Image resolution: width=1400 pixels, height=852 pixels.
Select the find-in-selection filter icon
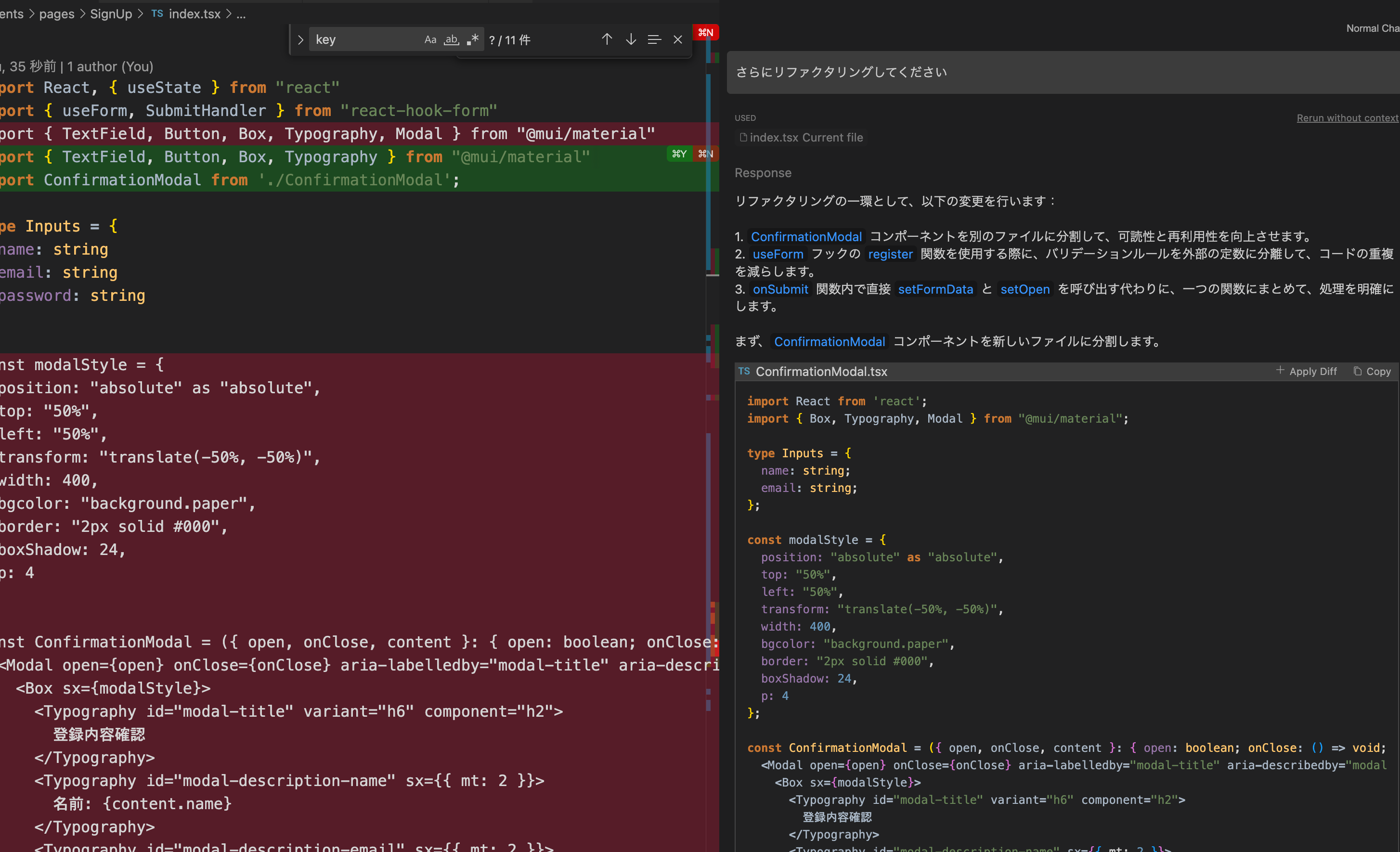click(x=654, y=39)
